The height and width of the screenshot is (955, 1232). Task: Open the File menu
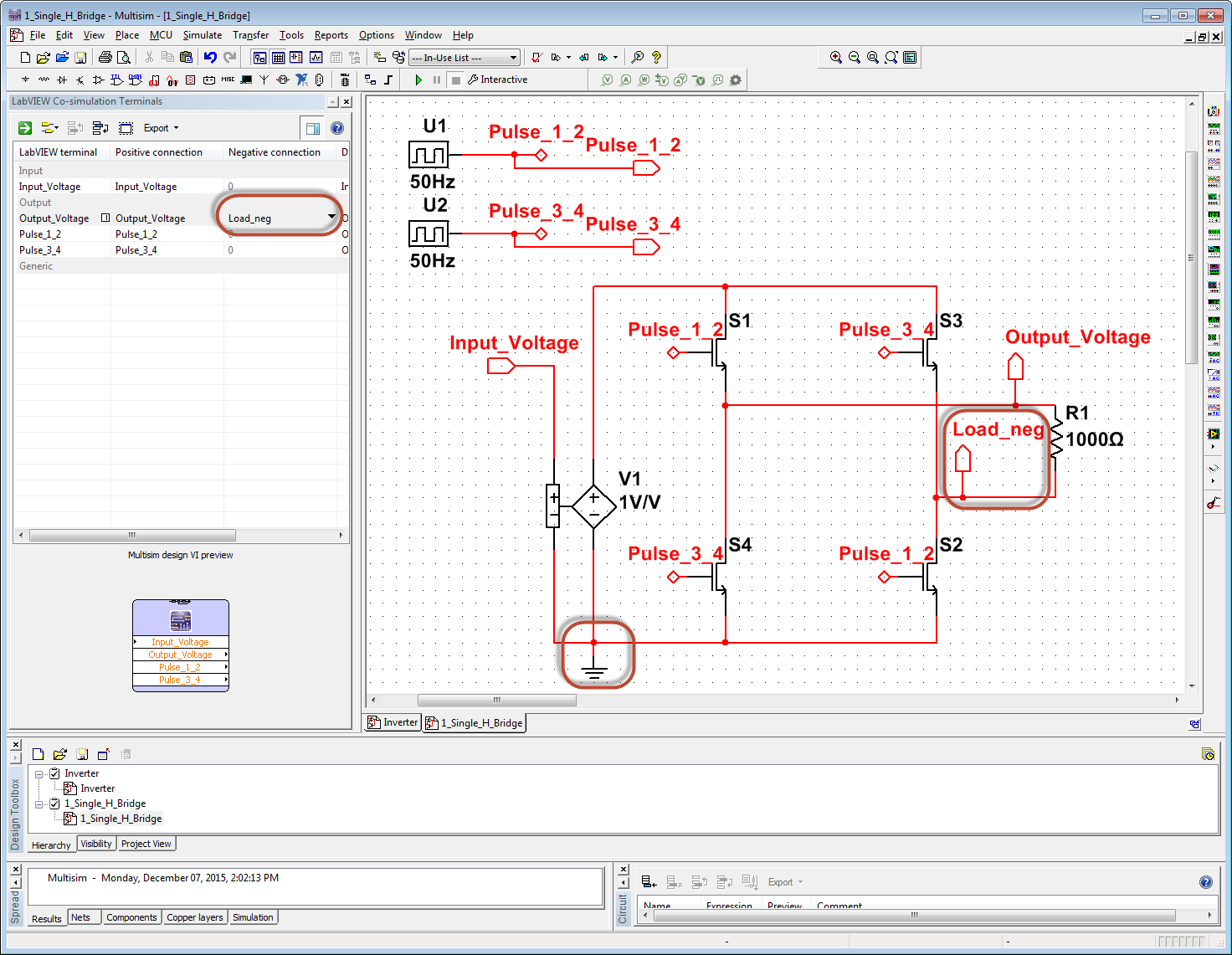[x=37, y=35]
